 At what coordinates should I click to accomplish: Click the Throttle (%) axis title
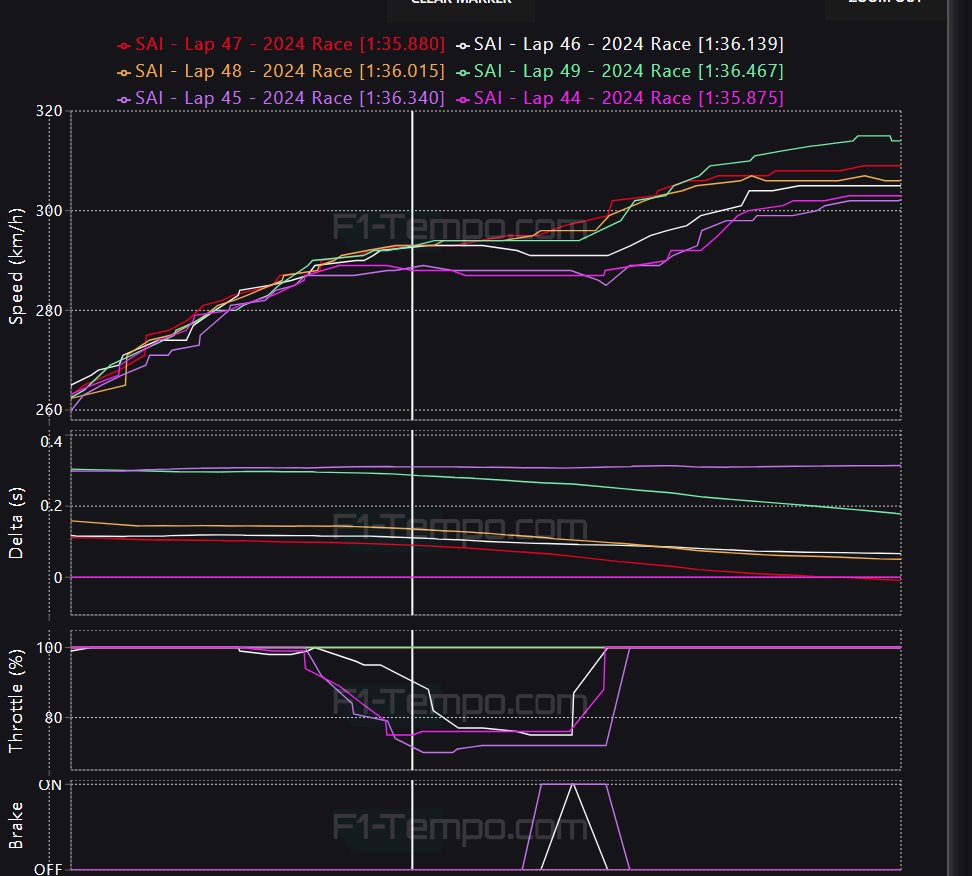16,701
